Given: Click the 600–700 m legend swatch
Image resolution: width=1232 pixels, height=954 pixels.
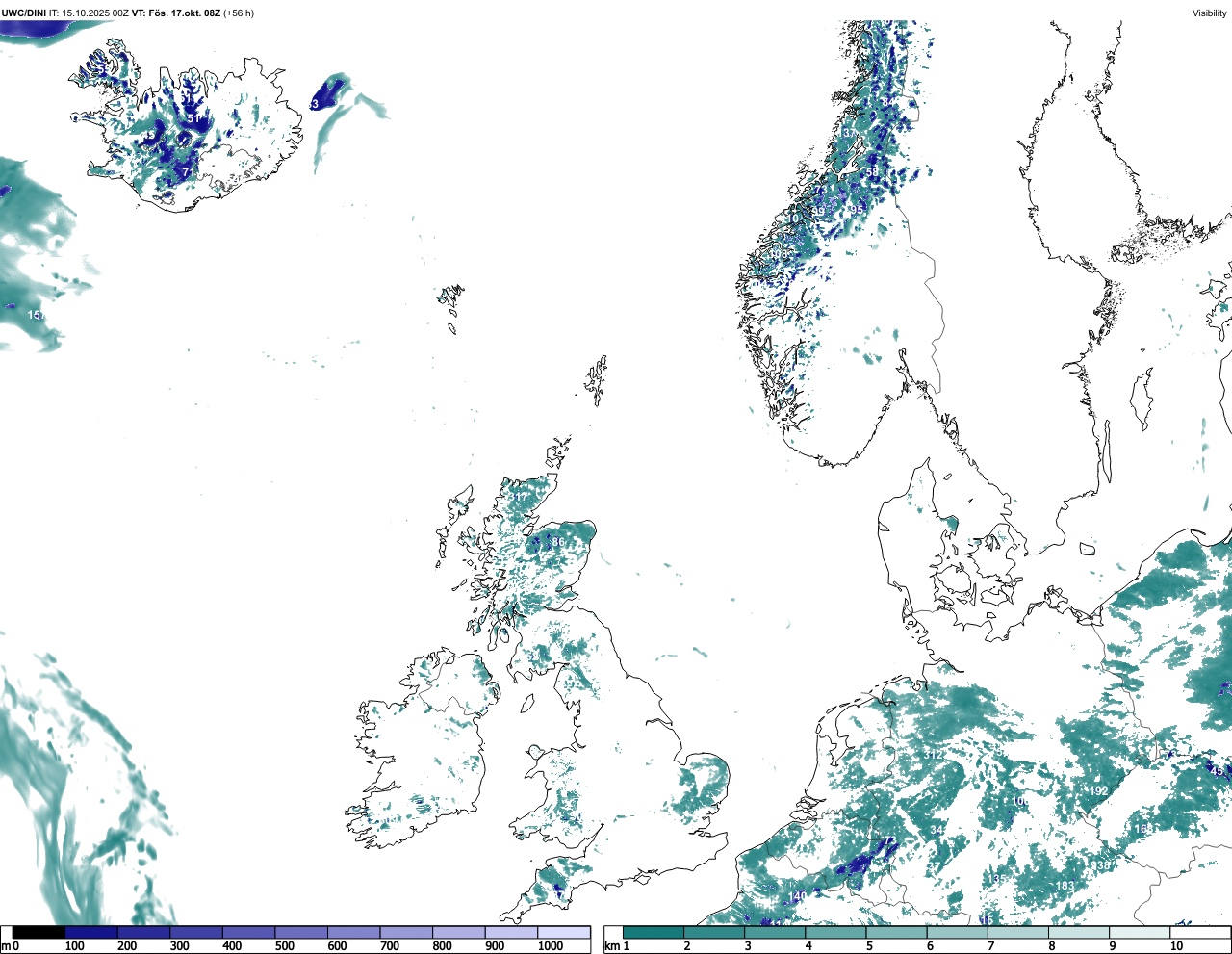Looking at the screenshot, I should pos(354,932).
